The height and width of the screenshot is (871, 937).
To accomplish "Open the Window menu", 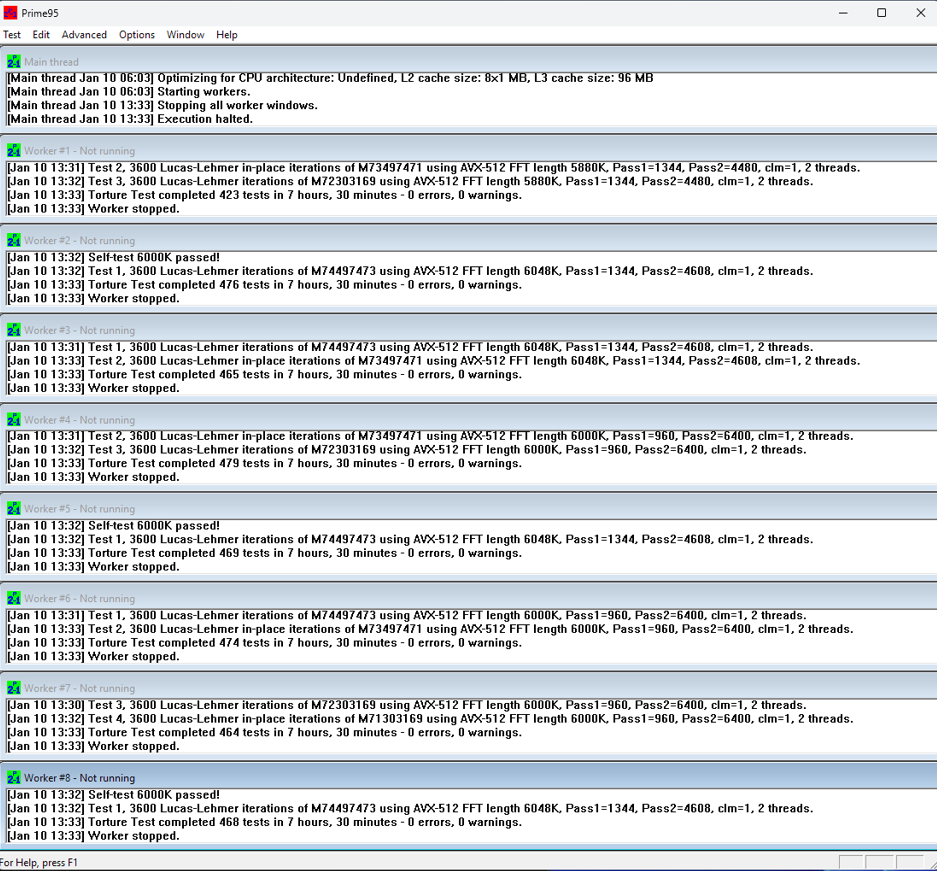I will tap(185, 35).
